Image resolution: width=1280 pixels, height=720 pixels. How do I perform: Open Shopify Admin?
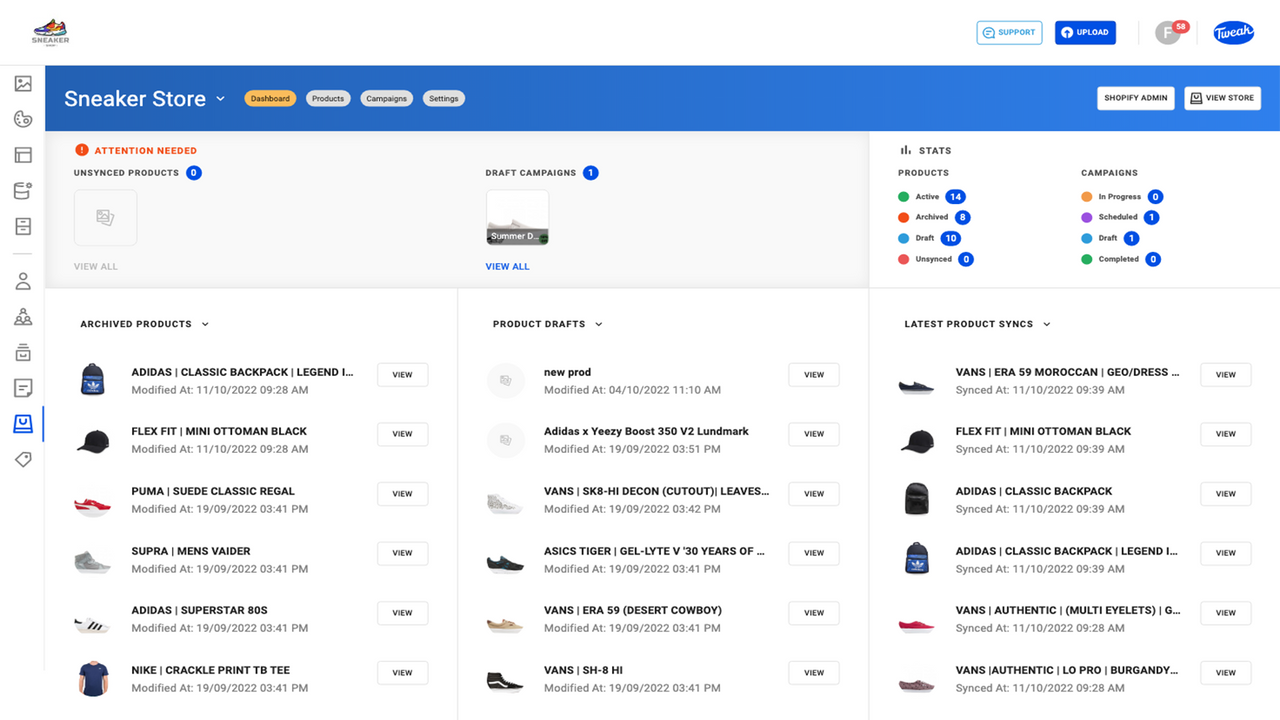click(1135, 98)
